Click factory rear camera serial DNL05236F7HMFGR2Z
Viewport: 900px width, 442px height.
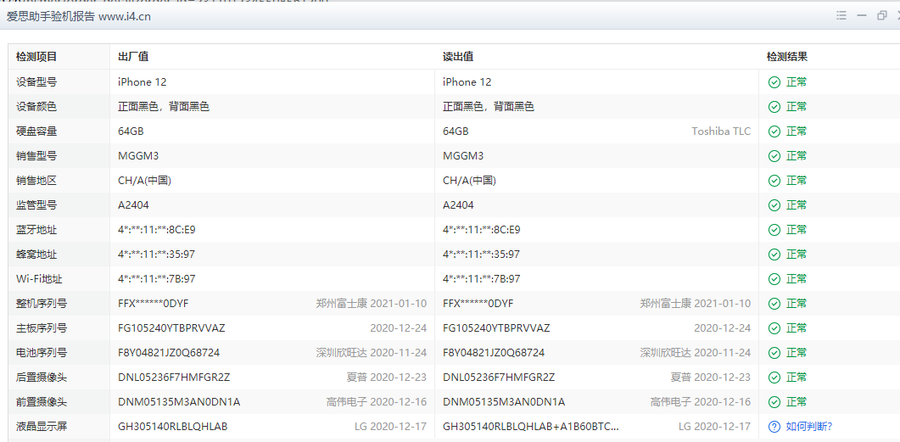174,377
